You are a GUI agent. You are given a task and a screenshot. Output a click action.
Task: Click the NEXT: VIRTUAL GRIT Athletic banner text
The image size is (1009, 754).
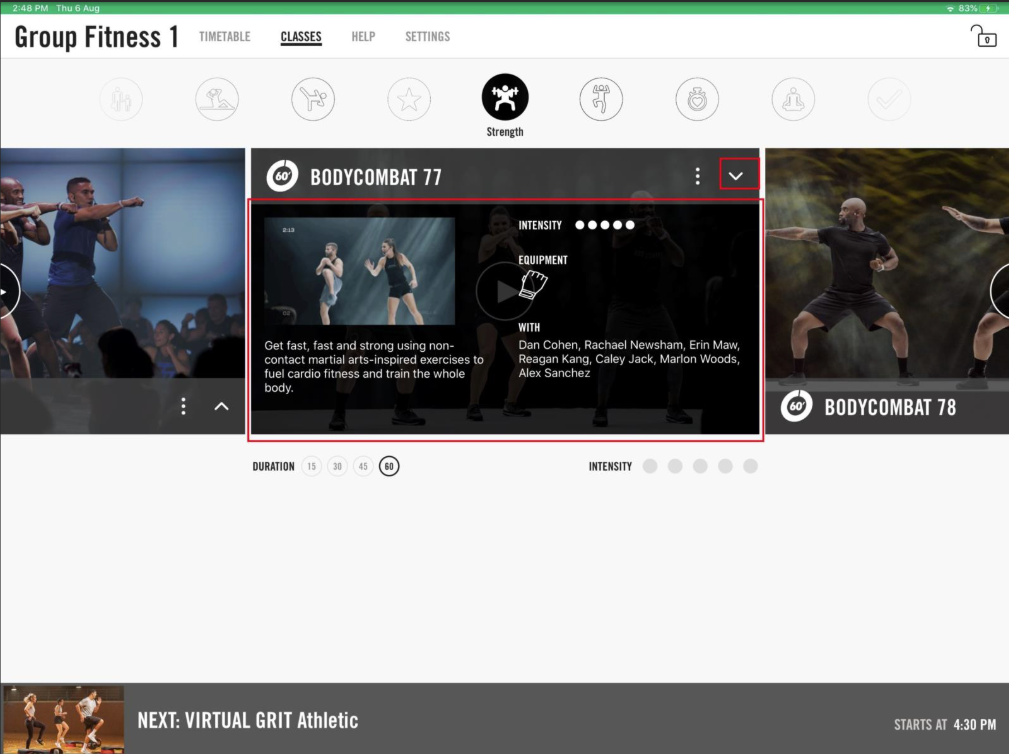coord(248,720)
